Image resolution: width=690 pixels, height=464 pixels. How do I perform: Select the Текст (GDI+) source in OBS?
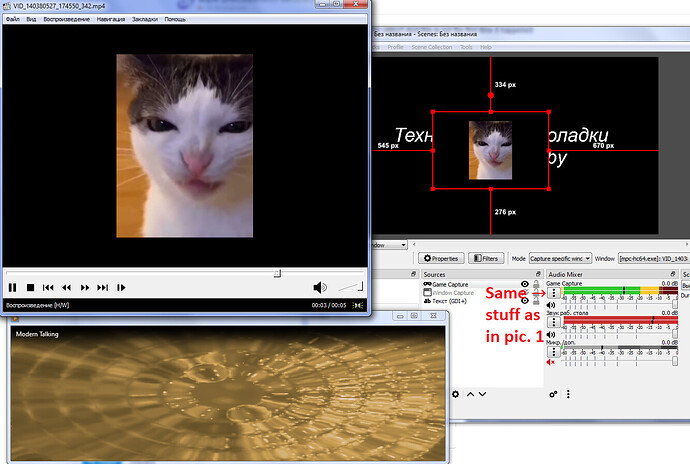[445, 301]
